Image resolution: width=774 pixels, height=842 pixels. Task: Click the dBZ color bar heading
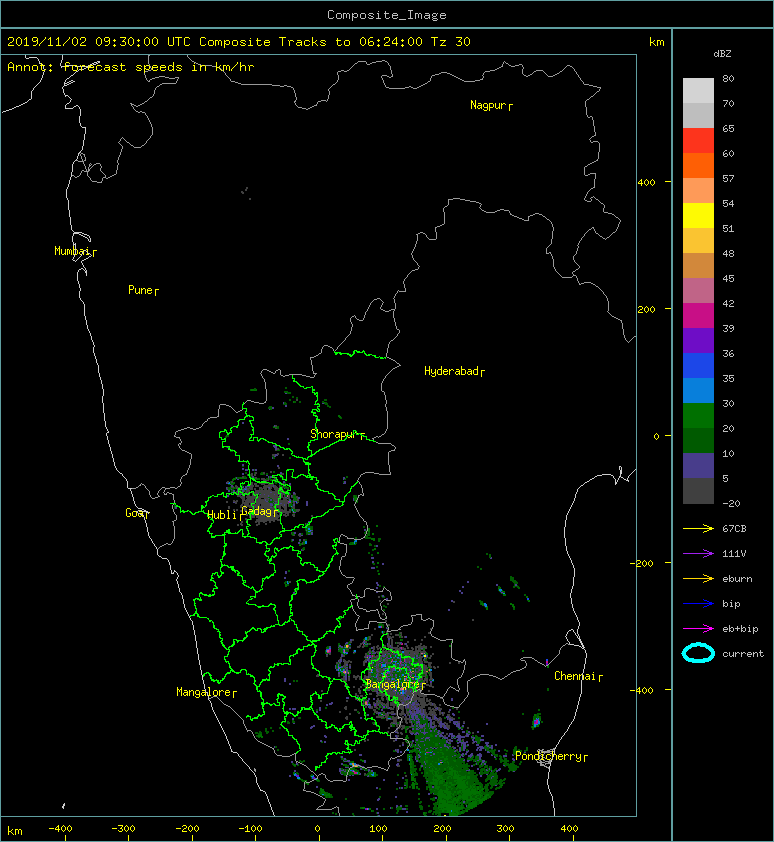[x=722, y=54]
